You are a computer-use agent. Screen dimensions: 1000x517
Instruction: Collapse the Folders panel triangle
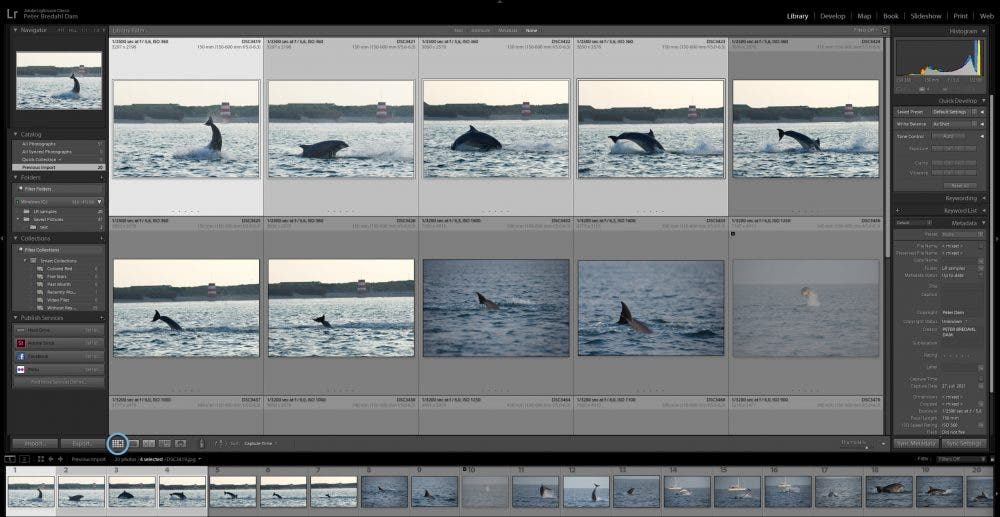(15, 177)
